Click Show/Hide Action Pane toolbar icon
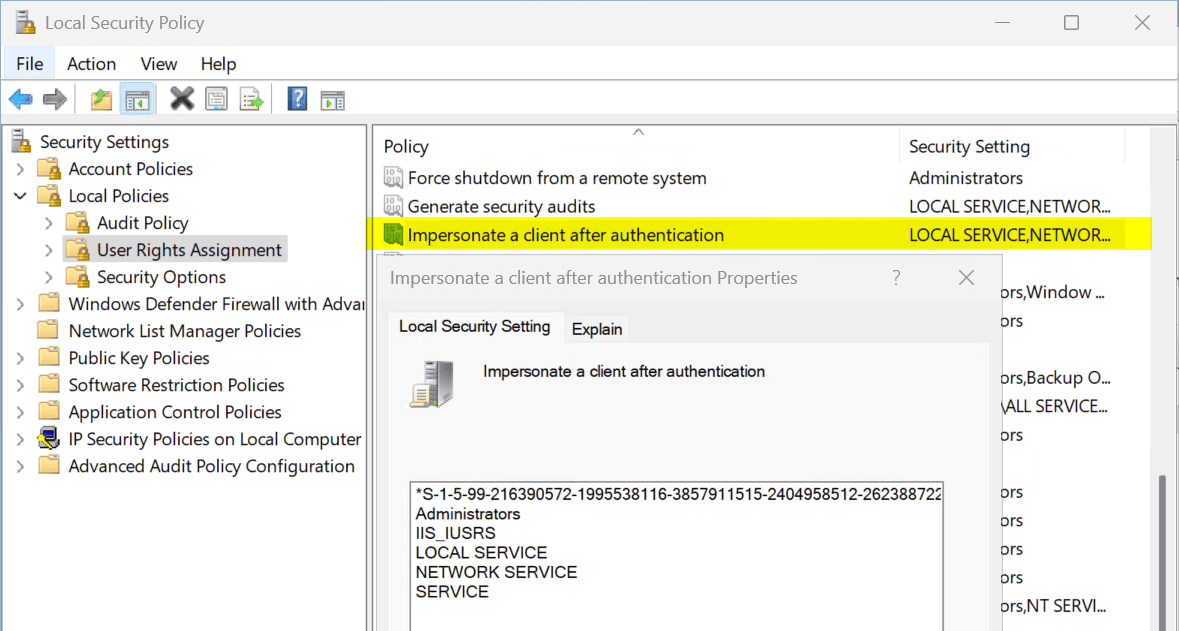The width and height of the screenshot is (1179, 631). tap(332, 99)
